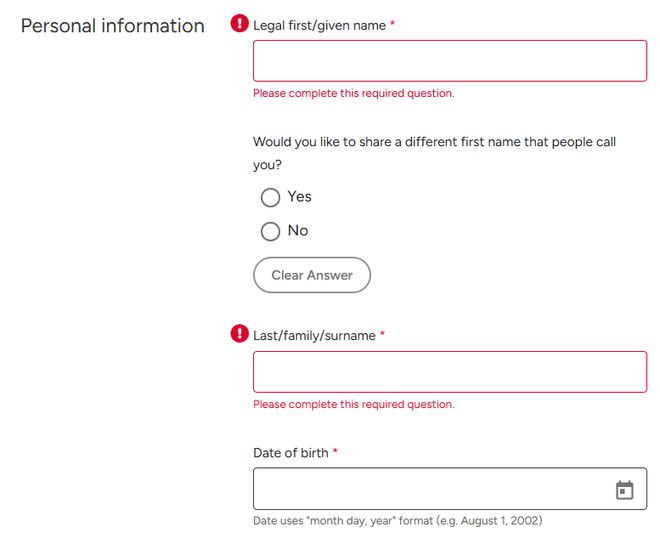Click the date format hint text
660x544 pixels.
click(x=397, y=521)
